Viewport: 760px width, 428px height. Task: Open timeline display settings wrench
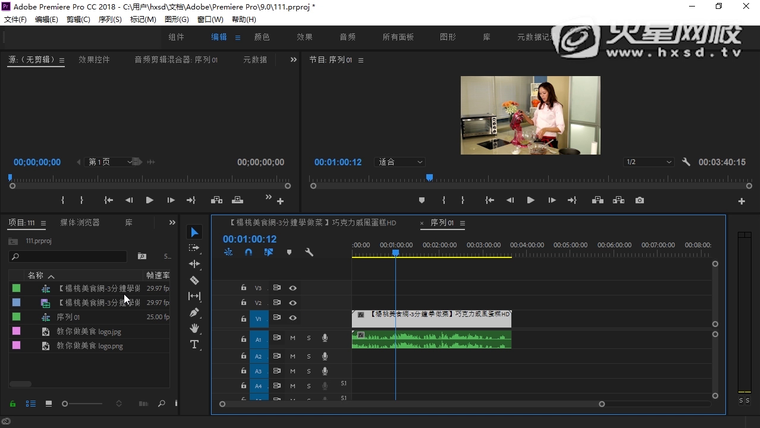point(309,253)
